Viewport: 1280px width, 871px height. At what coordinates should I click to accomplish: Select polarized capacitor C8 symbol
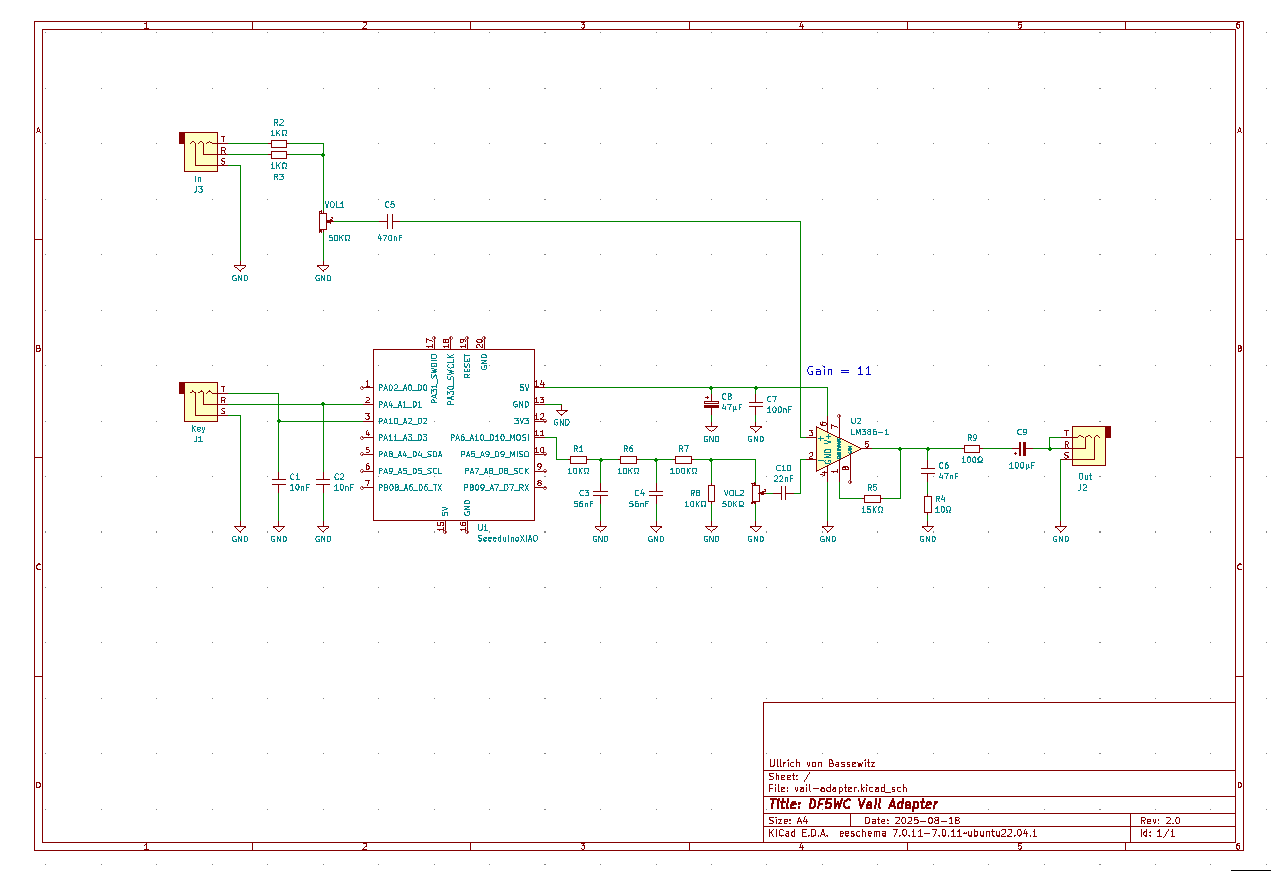click(x=711, y=404)
